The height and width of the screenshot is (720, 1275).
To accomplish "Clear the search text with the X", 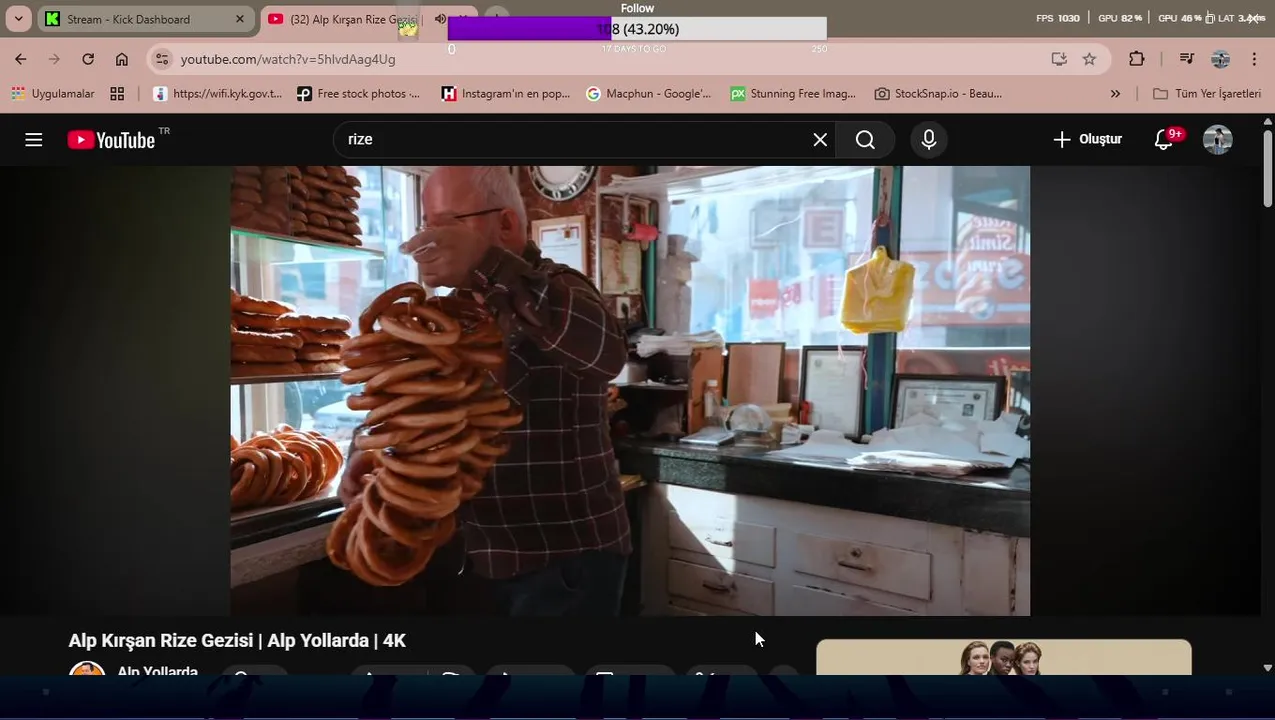I will [820, 140].
